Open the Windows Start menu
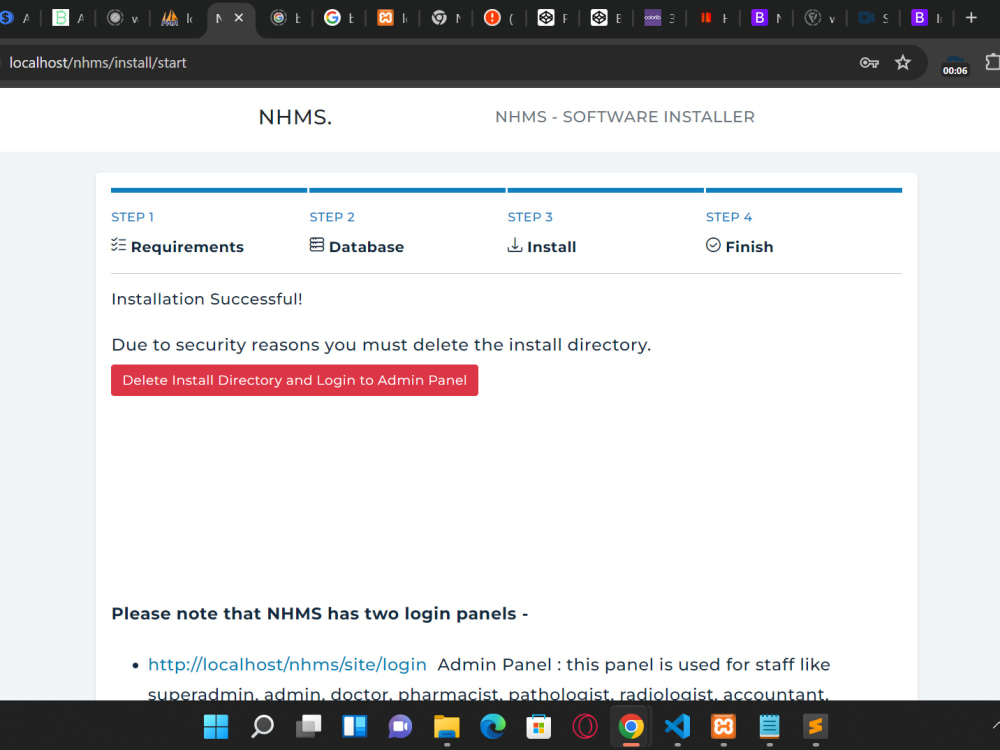This screenshot has height=750, width=1000. [x=216, y=726]
